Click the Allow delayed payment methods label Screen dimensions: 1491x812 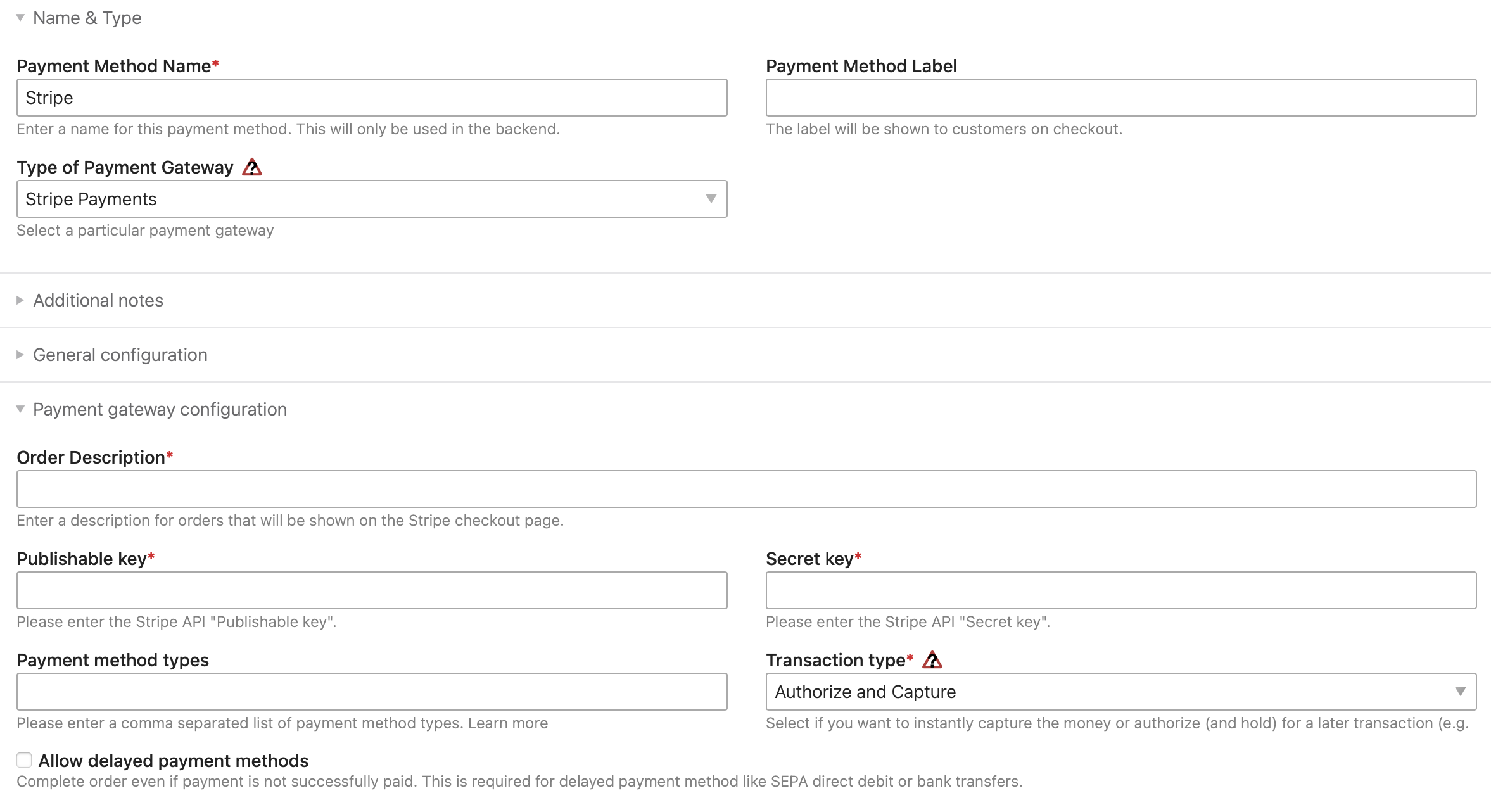coord(174,761)
